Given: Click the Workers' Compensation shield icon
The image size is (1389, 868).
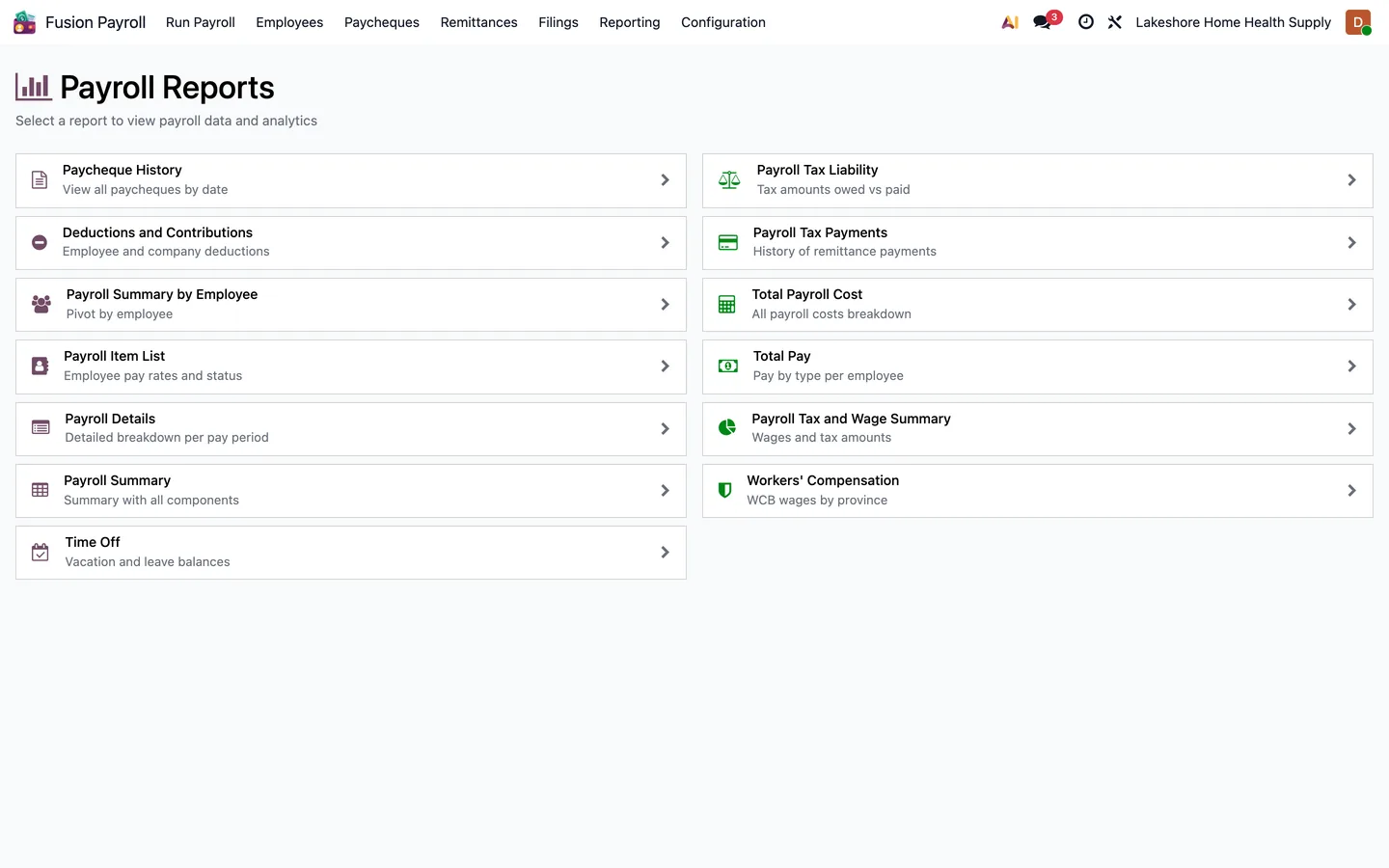Looking at the screenshot, I should [725, 490].
